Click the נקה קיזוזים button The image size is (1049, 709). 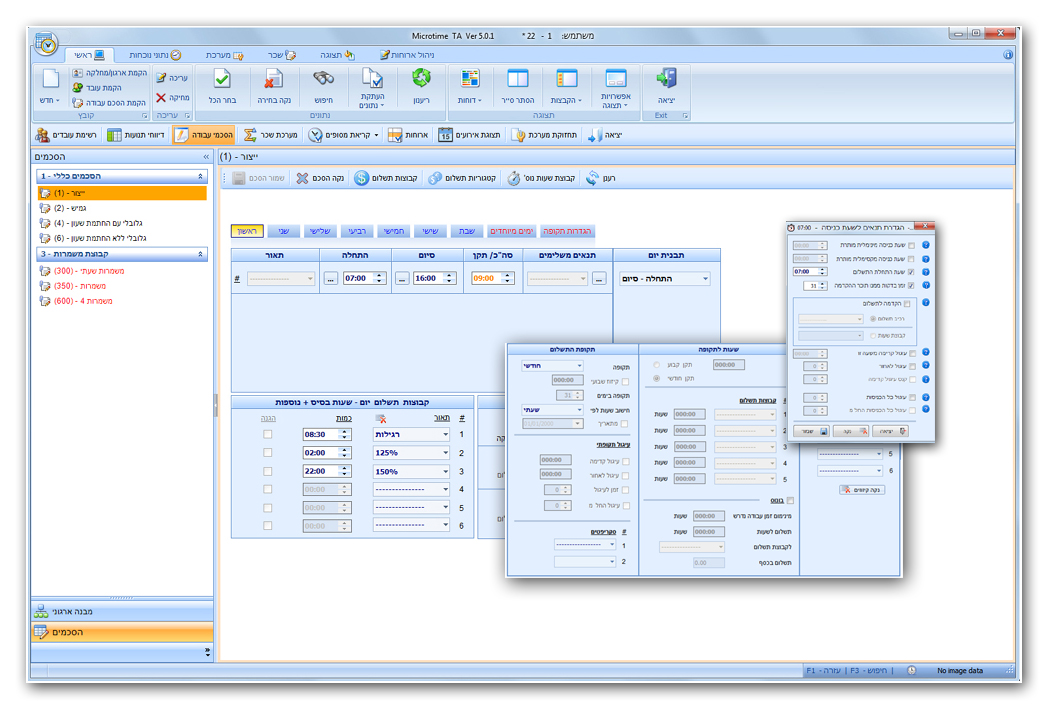pos(862,490)
